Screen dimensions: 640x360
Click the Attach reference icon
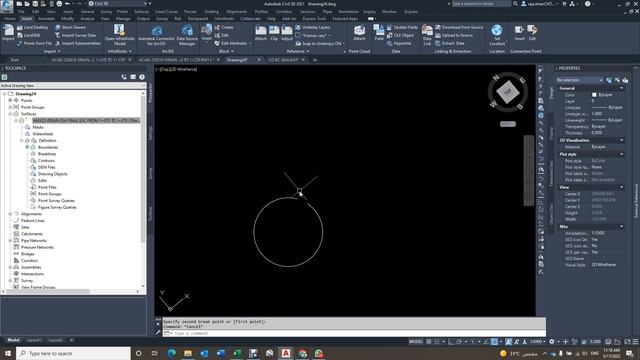[260, 33]
